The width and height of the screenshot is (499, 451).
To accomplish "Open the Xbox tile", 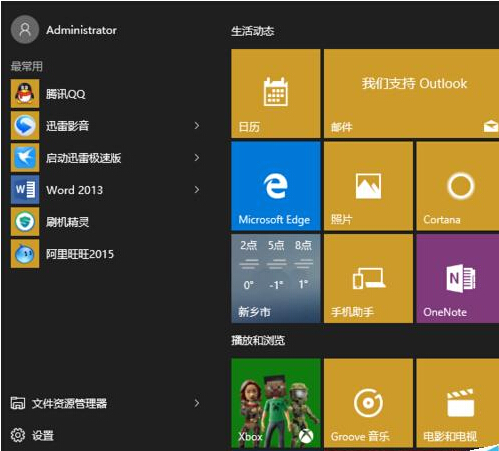I will click(276, 403).
